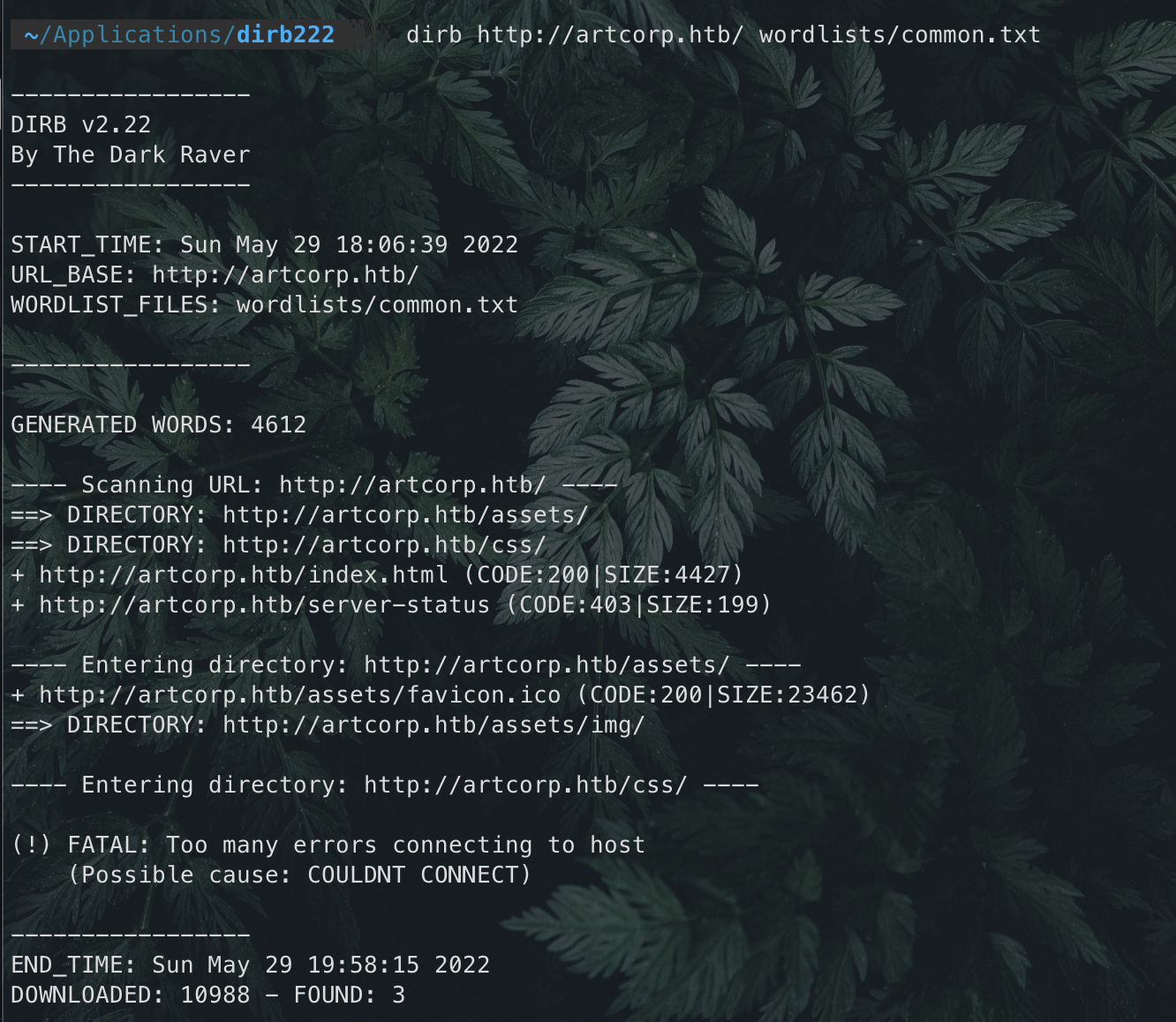Viewport: 1176px width, 1022px height.
Task: Open the artcorp.htb/index.html URL
Action: click(x=244, y=575)
